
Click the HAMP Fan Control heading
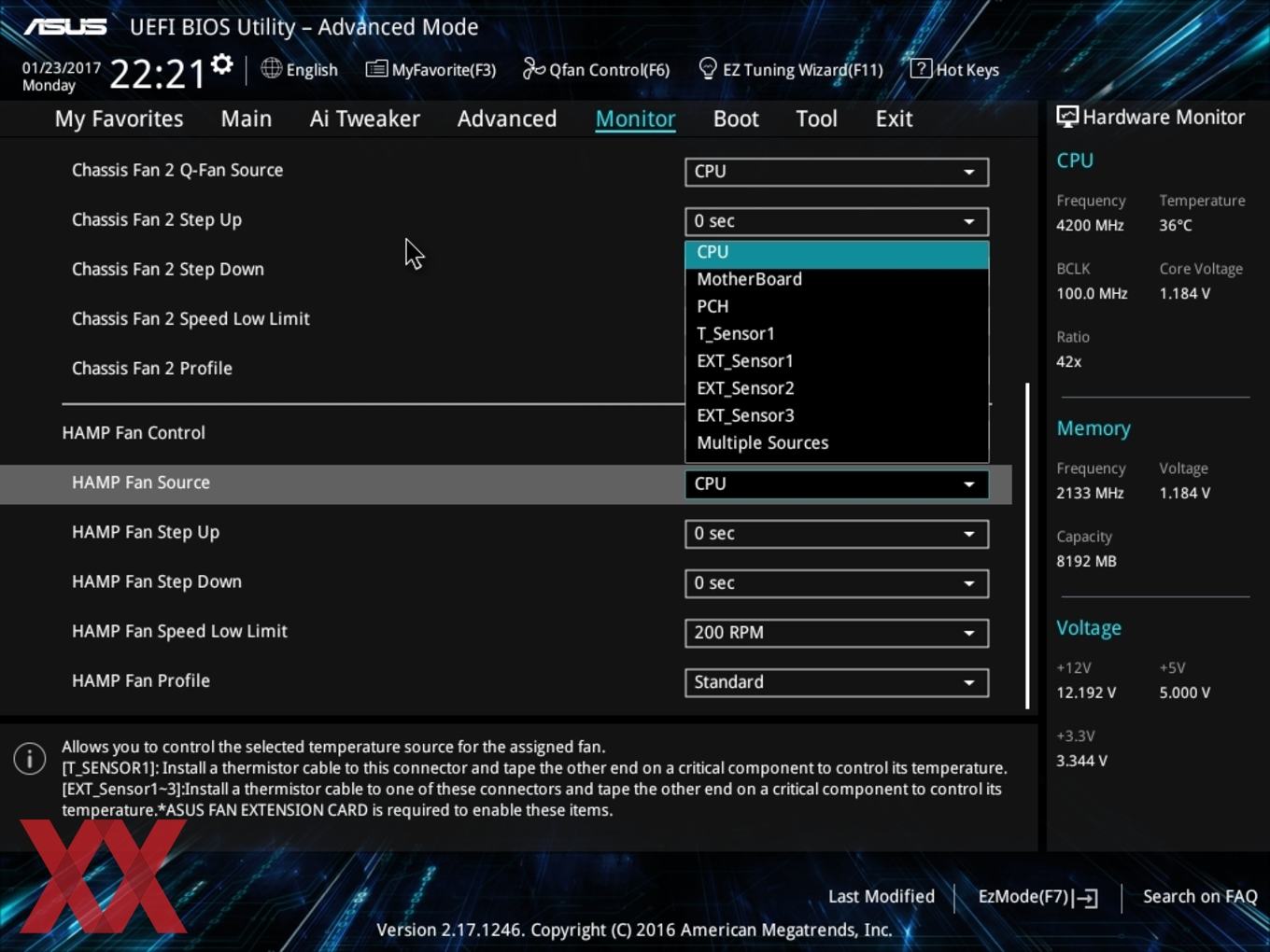tap(134, 433)
